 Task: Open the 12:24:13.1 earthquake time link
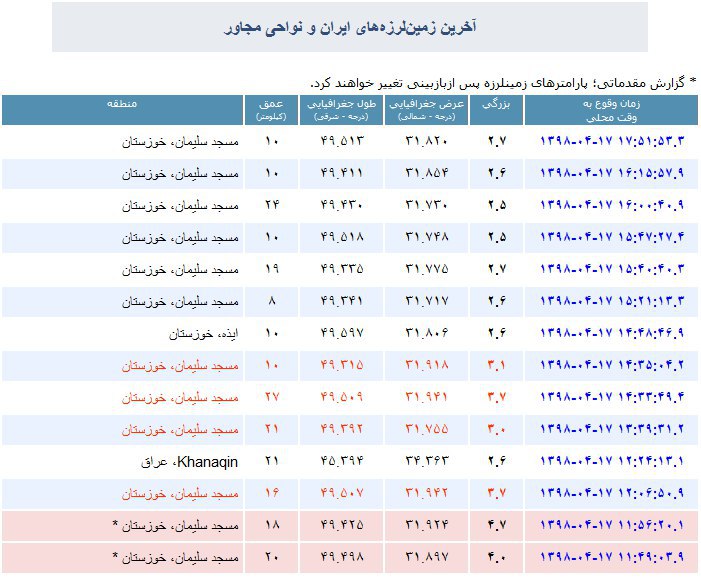(612, 462)
